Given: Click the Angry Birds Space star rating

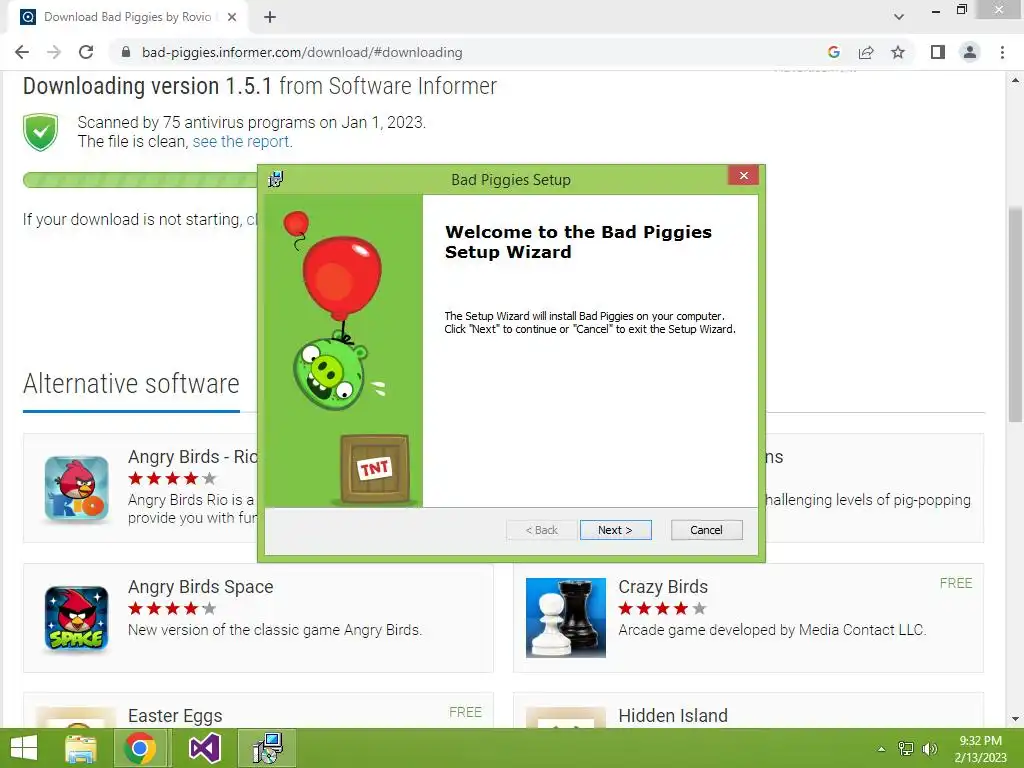Looking at the screenshot, I should 172,609.
